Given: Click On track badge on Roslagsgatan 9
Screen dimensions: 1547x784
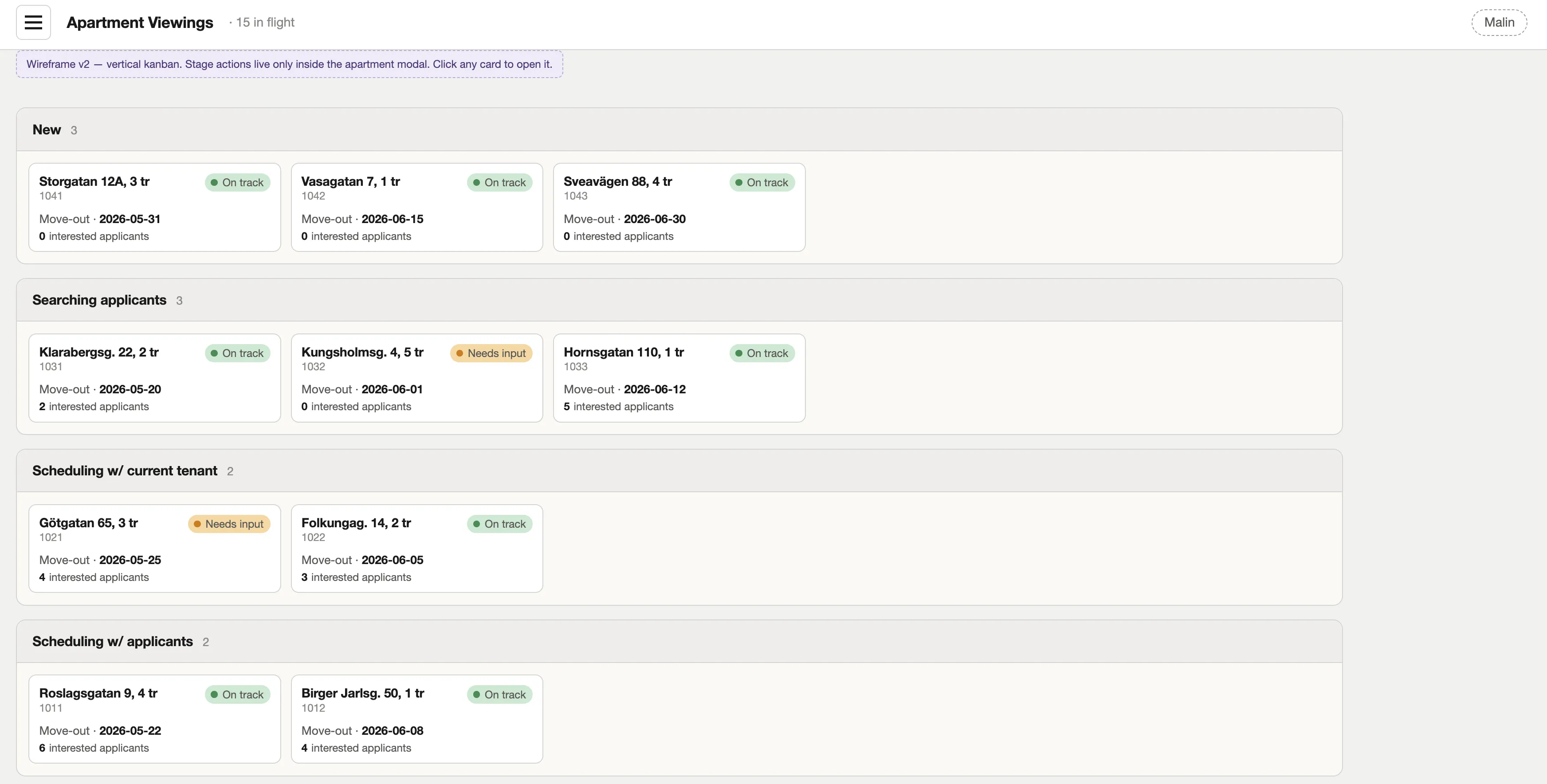Looking at the screenshot, I should click(x=237, y=694).
